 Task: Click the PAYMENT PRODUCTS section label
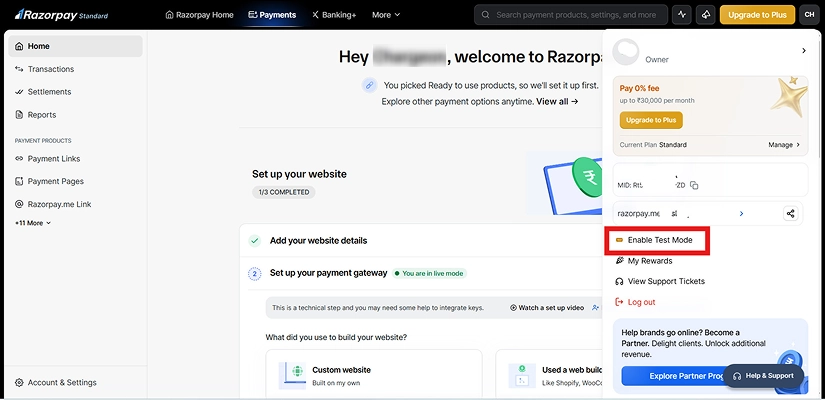click(43, 141)
